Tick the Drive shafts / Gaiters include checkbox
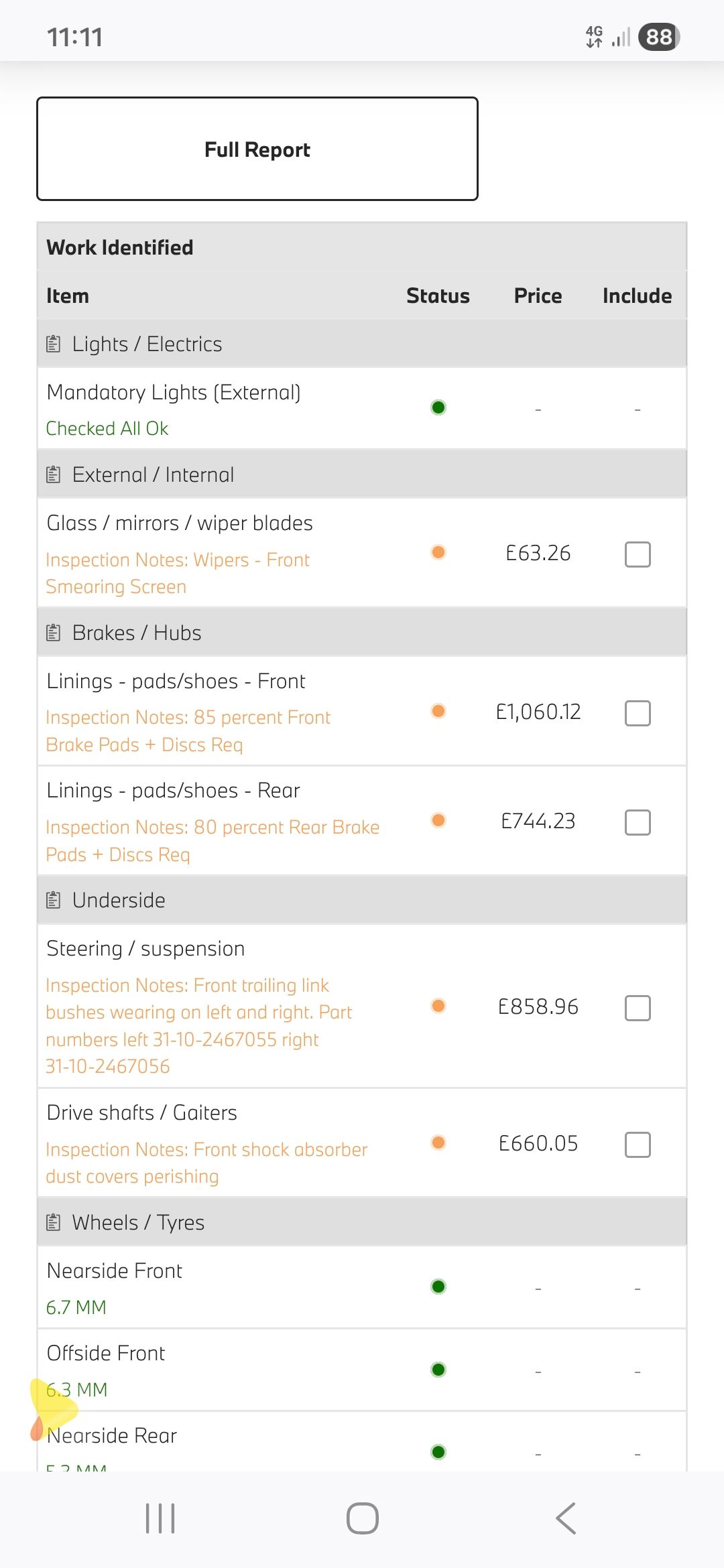724x1568 pixels. (638, 1145)
